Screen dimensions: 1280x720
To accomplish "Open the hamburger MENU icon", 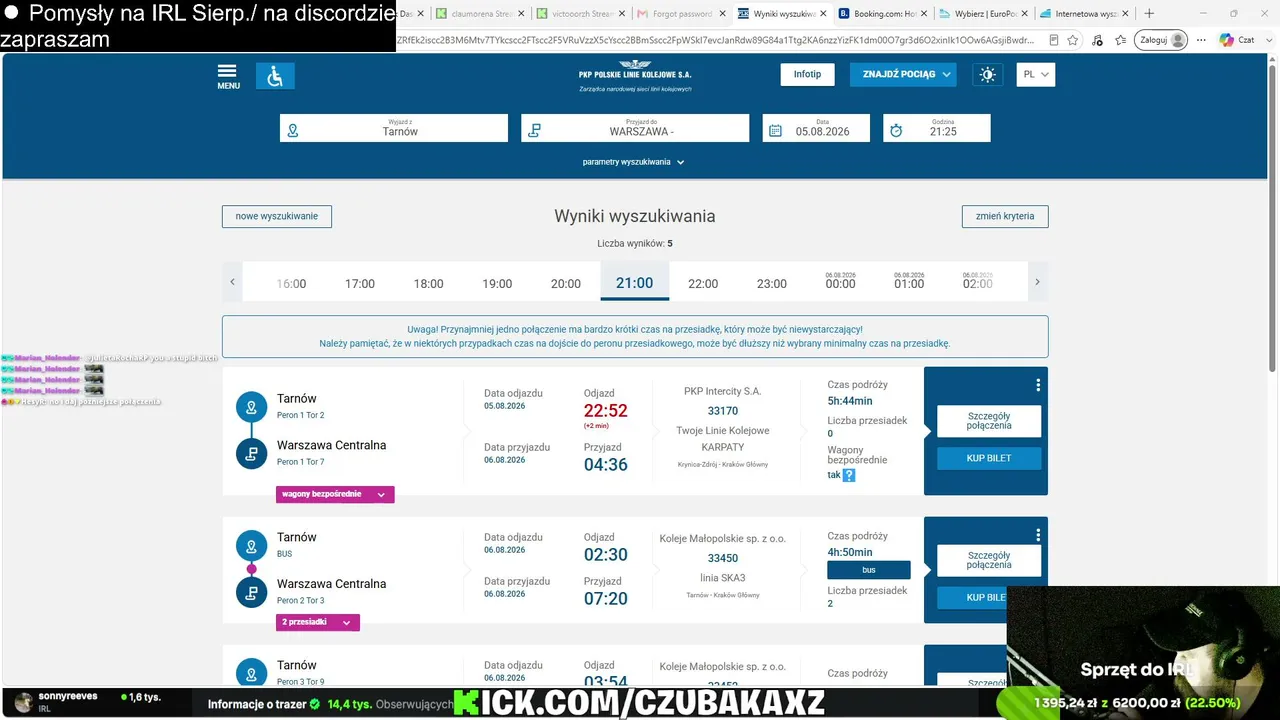I will (228, 76).
